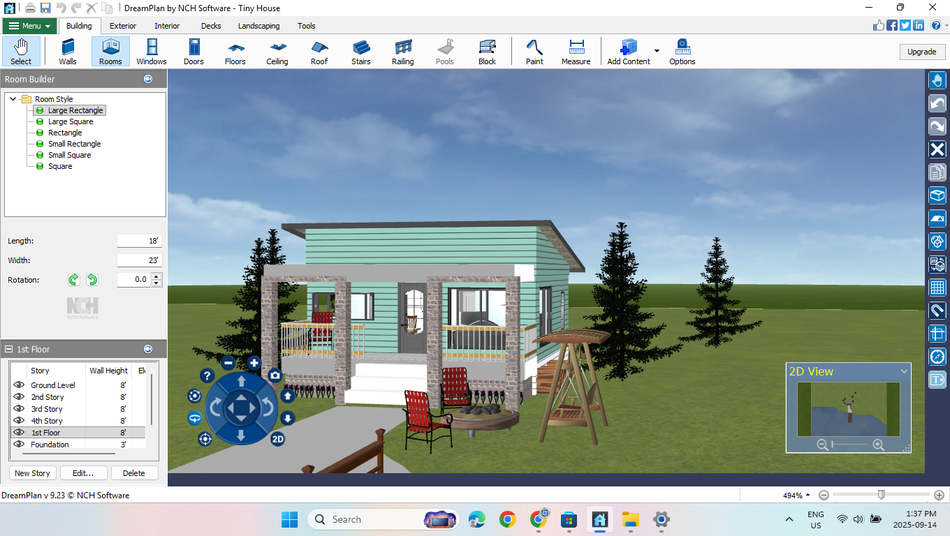Viewport: 950px width, 536px height.
Task: Click the compass icon in right sidebar
Action: tap(937, 357)
